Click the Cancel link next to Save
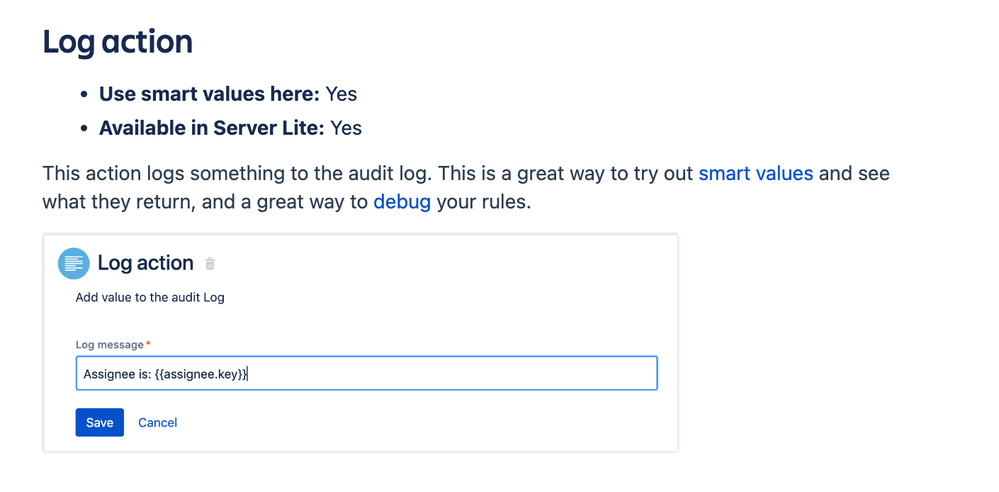Viewport: 999px width, 492px height. point(157,423)
